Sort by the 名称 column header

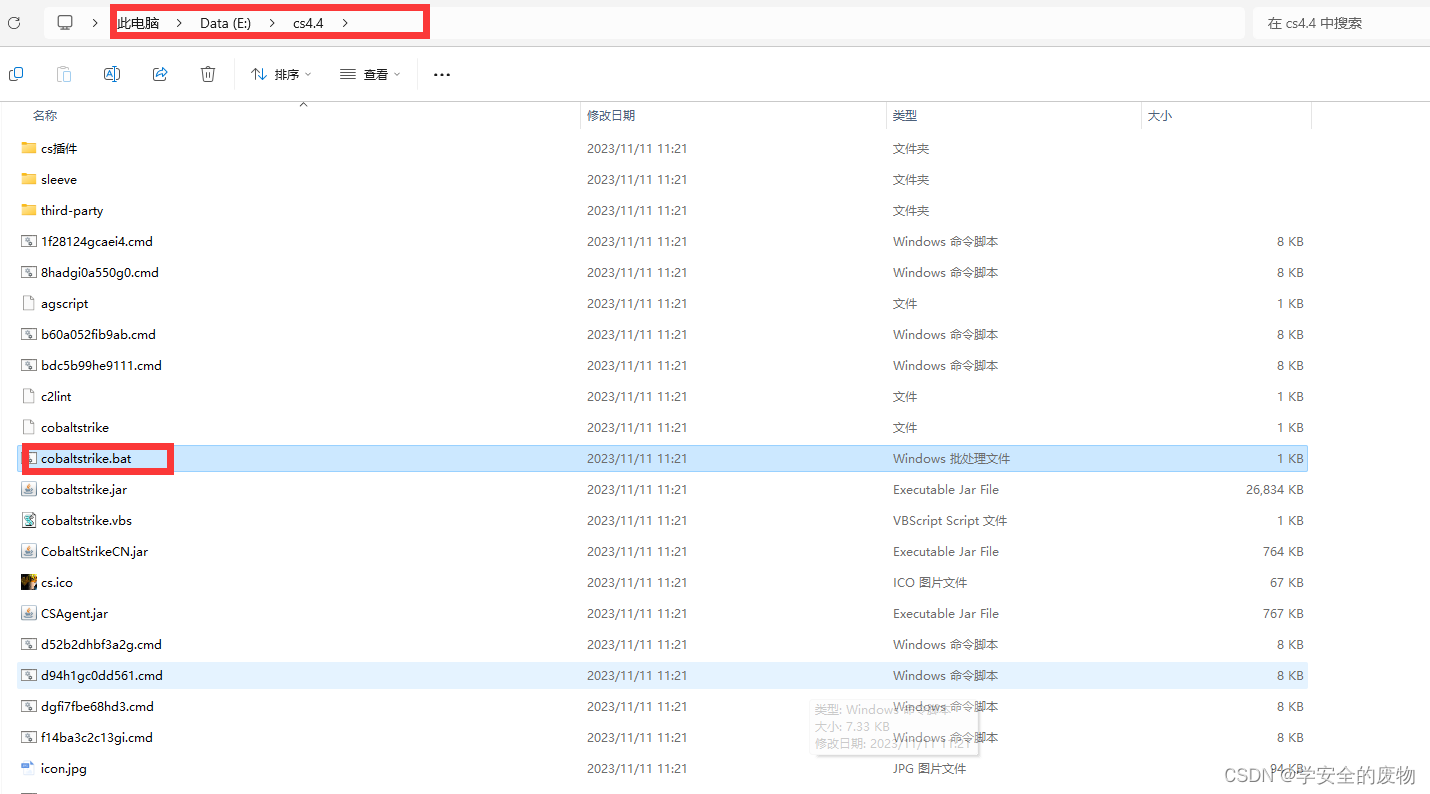click(x=45, y=116)
